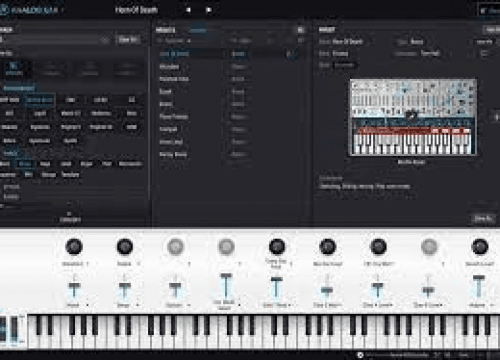Click the modulation wheel
The image size is (500, 360).
tap(15, 329)
